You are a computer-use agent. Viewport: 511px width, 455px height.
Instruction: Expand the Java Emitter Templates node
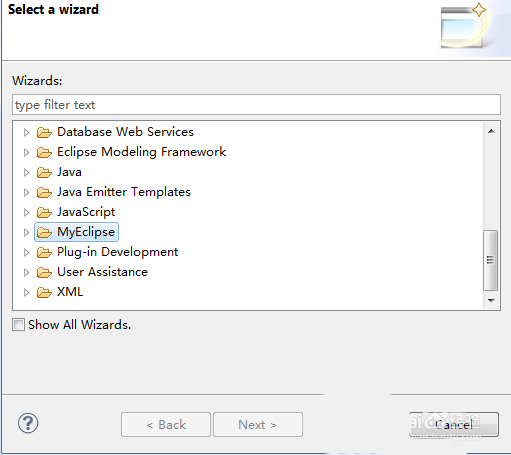(26, 192)
